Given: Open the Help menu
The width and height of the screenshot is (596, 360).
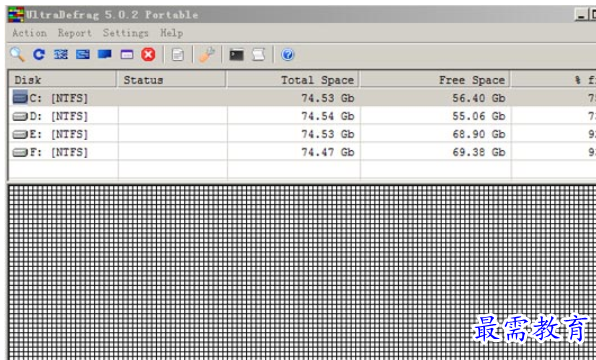Looking at the screenshot, I should pyautogui.click(x=171, y=33).
